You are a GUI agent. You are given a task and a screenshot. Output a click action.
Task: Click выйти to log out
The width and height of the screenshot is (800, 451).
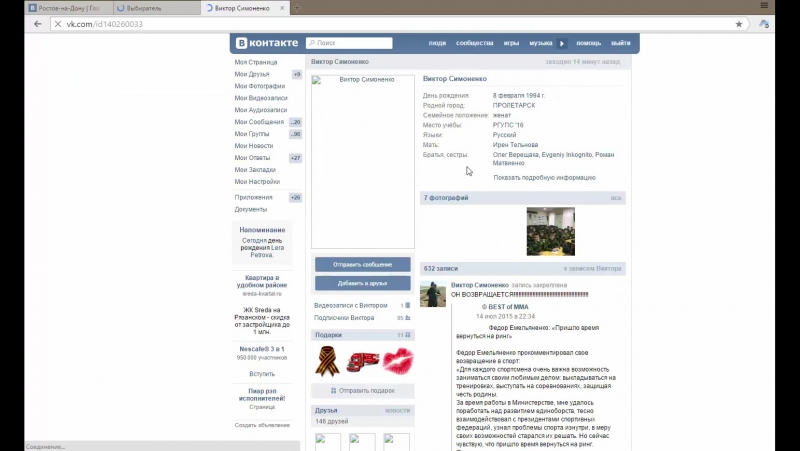[621, 43]
